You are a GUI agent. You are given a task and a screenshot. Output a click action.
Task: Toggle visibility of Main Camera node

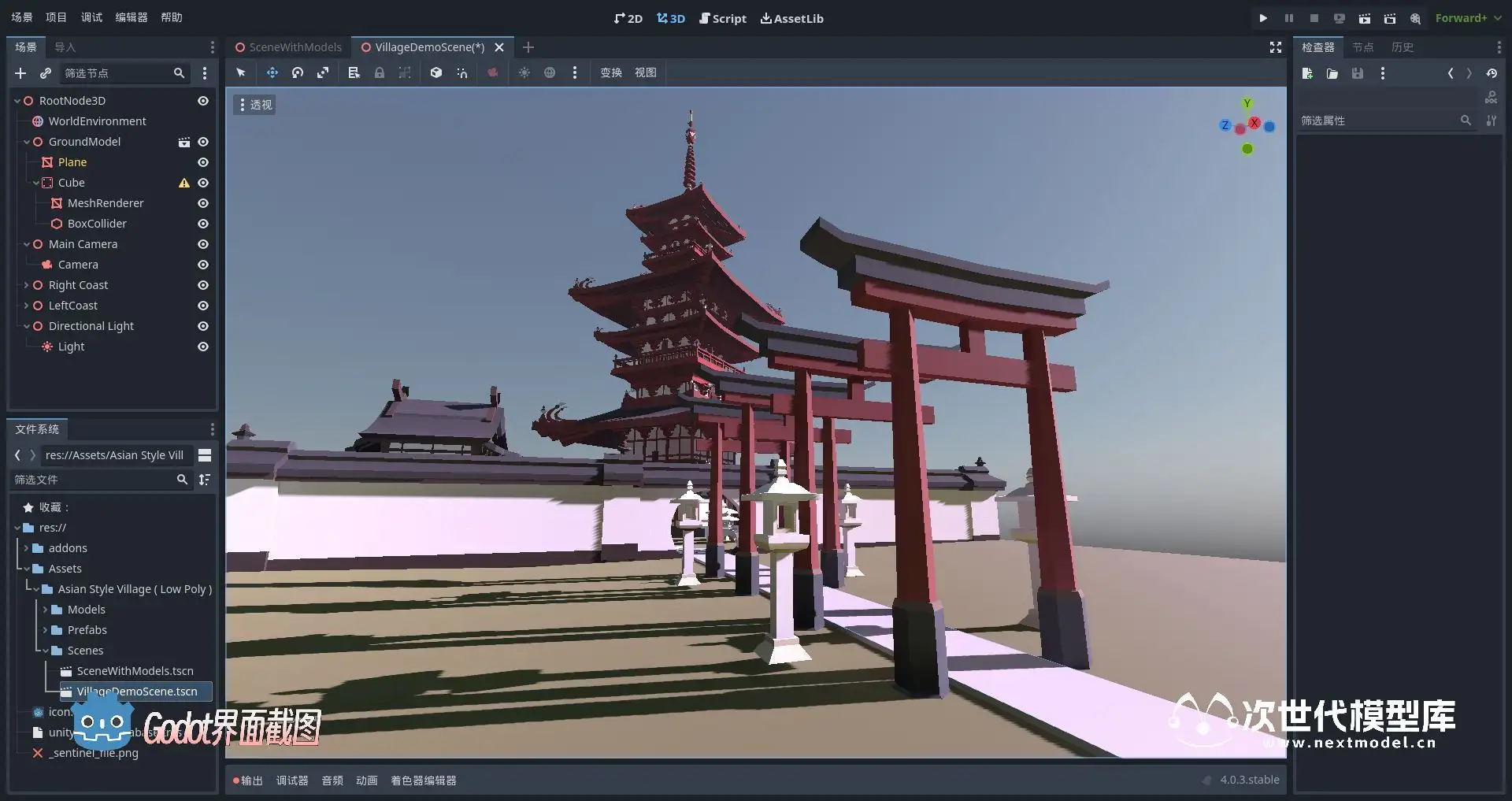click(203, 244)
